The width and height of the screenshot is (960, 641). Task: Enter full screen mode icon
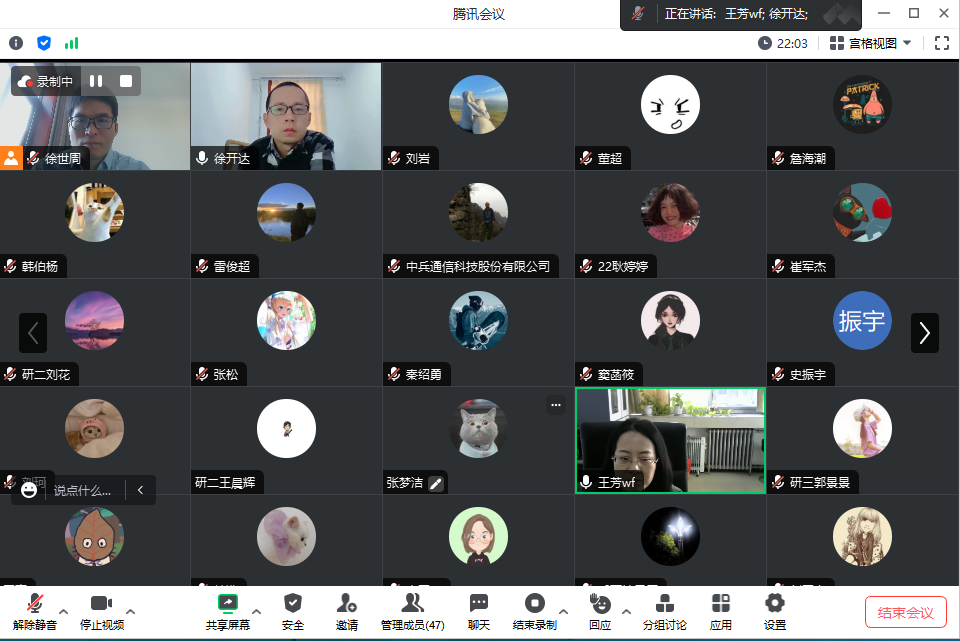[x=941, y=43]
